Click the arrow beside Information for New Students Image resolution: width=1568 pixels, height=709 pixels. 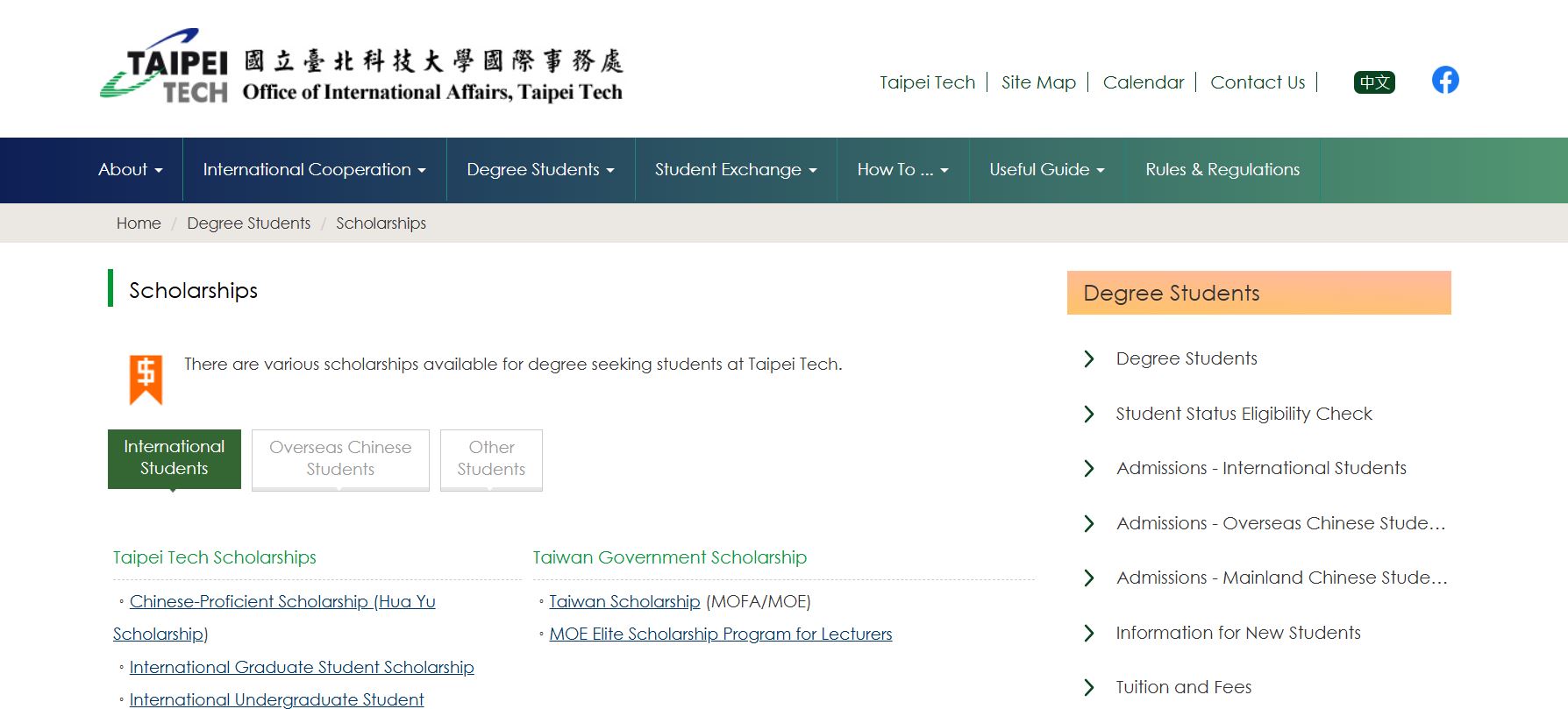pyautogui.click(x=1089, y=633)
